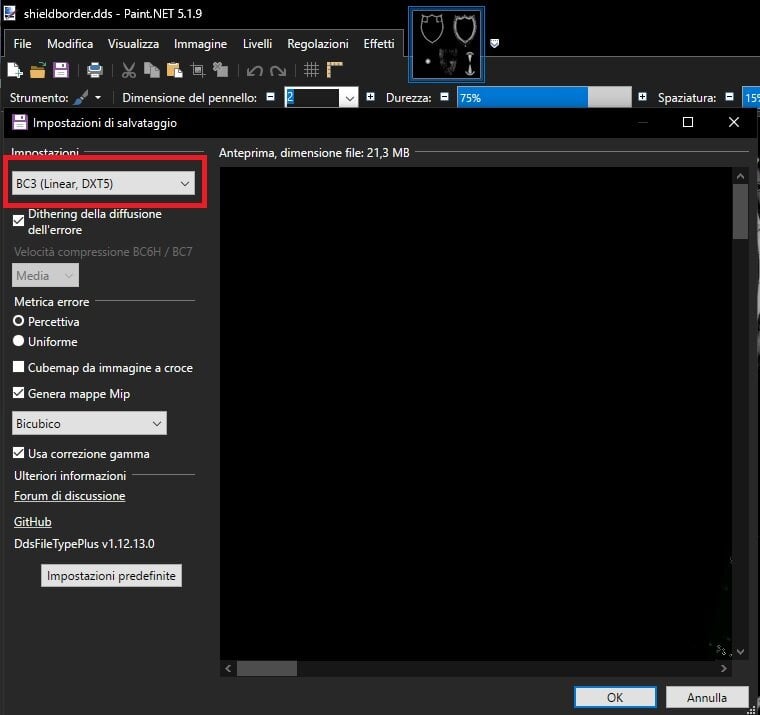The width and height of the screenshot is (760, 715).
Task: Click the Redo arrow icon
Action: pyautogui.click(x=278, y=71)
